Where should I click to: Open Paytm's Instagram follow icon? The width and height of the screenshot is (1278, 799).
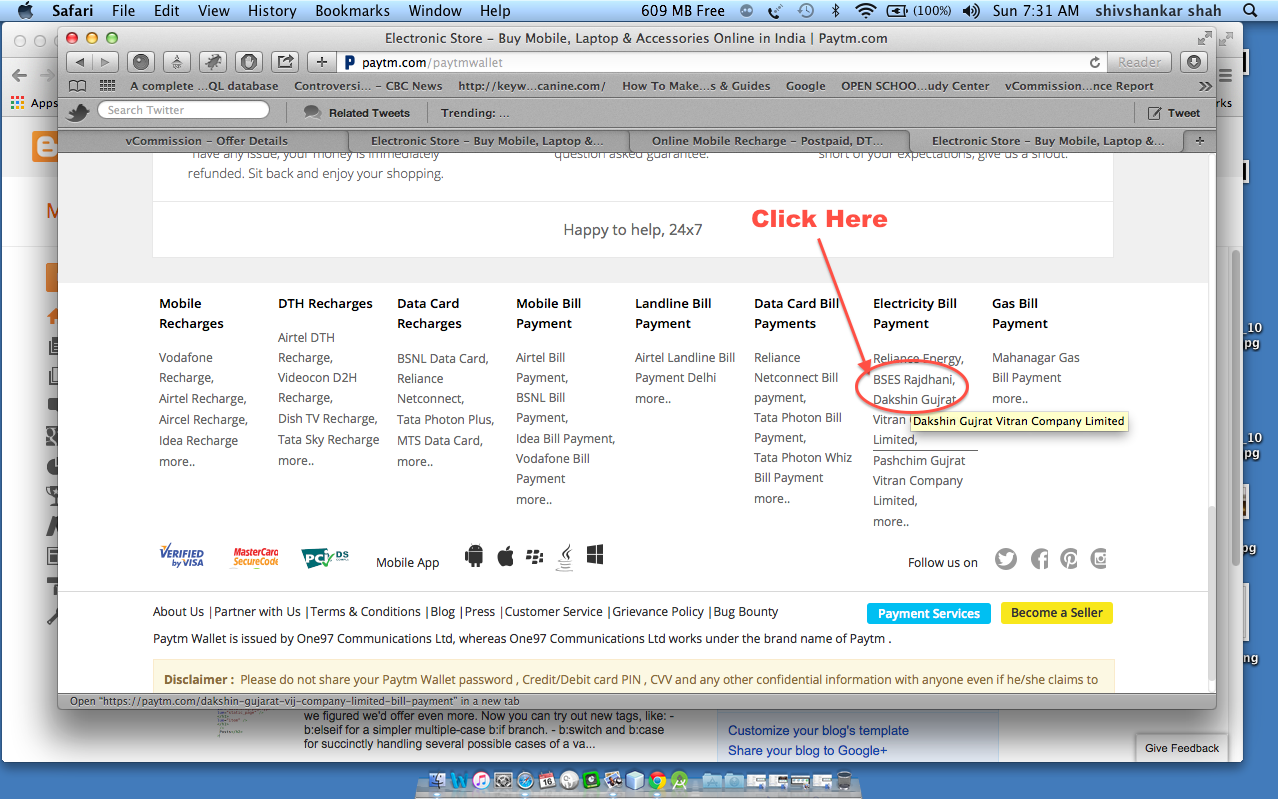click(1099, 559)
